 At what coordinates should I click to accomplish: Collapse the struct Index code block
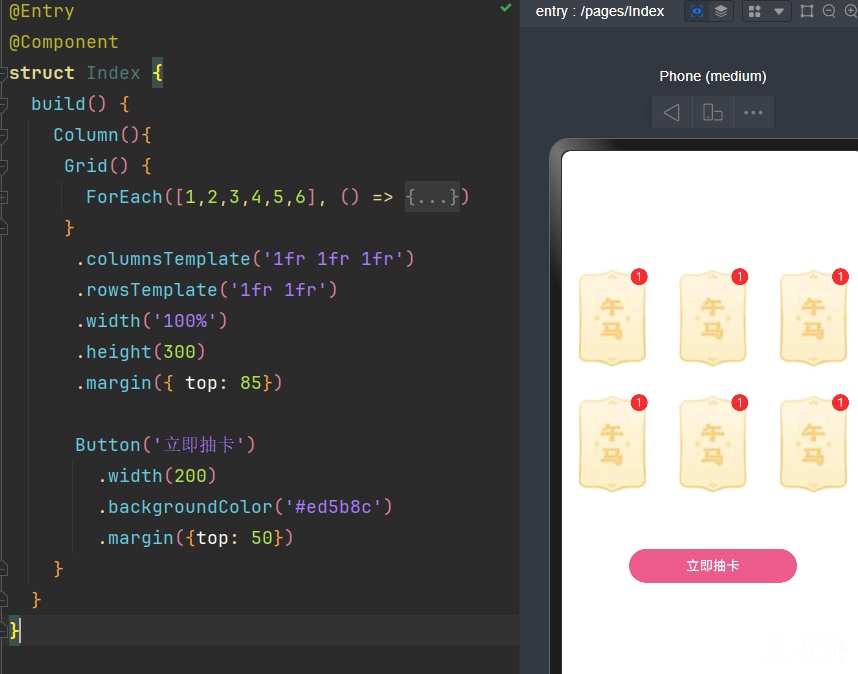tap(3, 73)
